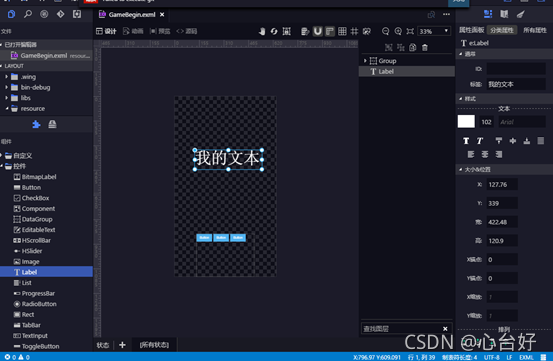Zoom out the design canvas
Viewport: 553px width, 361px height.
click(x=385, y=31)
